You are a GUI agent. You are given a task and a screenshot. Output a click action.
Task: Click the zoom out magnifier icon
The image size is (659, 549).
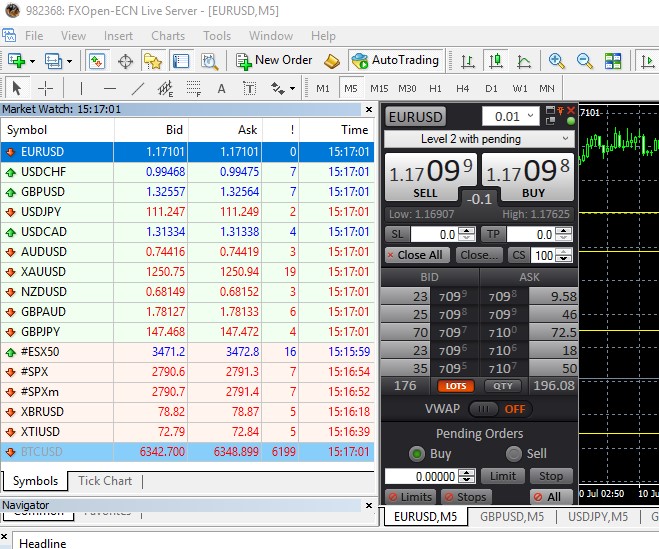(x=585, y=60)
